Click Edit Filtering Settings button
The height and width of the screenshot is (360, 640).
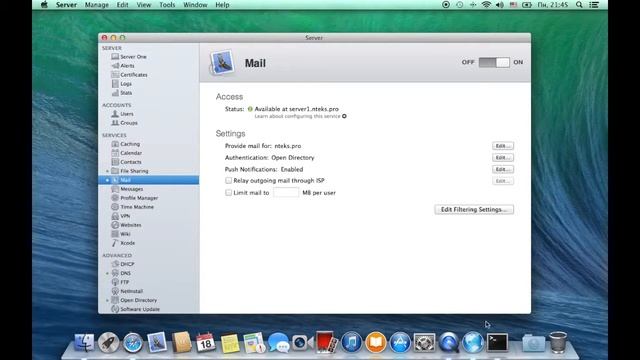(474, 209)
